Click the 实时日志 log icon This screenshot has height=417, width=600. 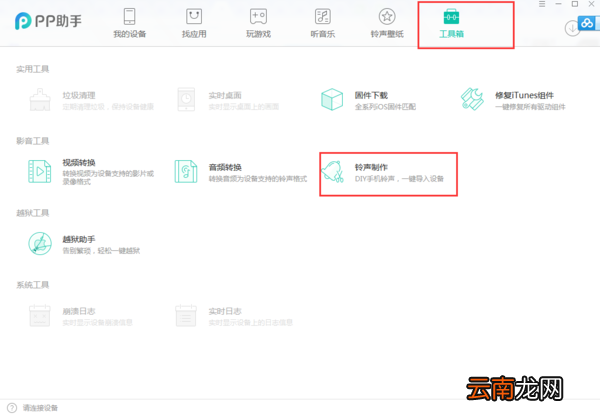pos(186,315)
